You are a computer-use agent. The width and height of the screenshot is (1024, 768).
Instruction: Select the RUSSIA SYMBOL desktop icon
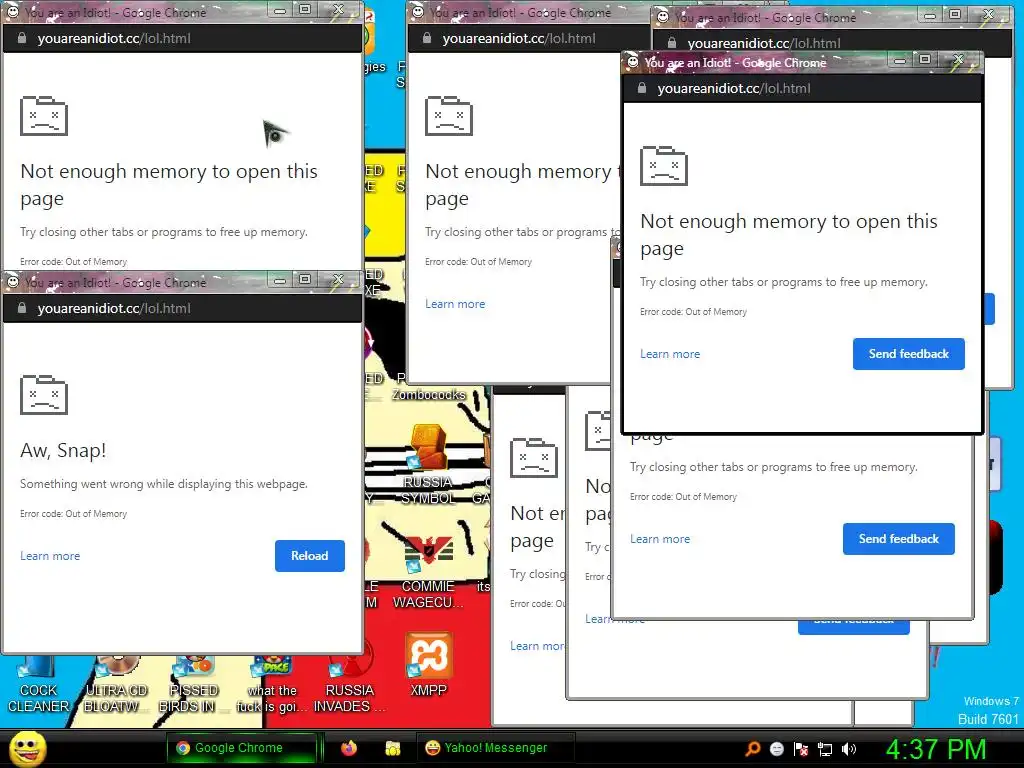[x=428, y=464]
